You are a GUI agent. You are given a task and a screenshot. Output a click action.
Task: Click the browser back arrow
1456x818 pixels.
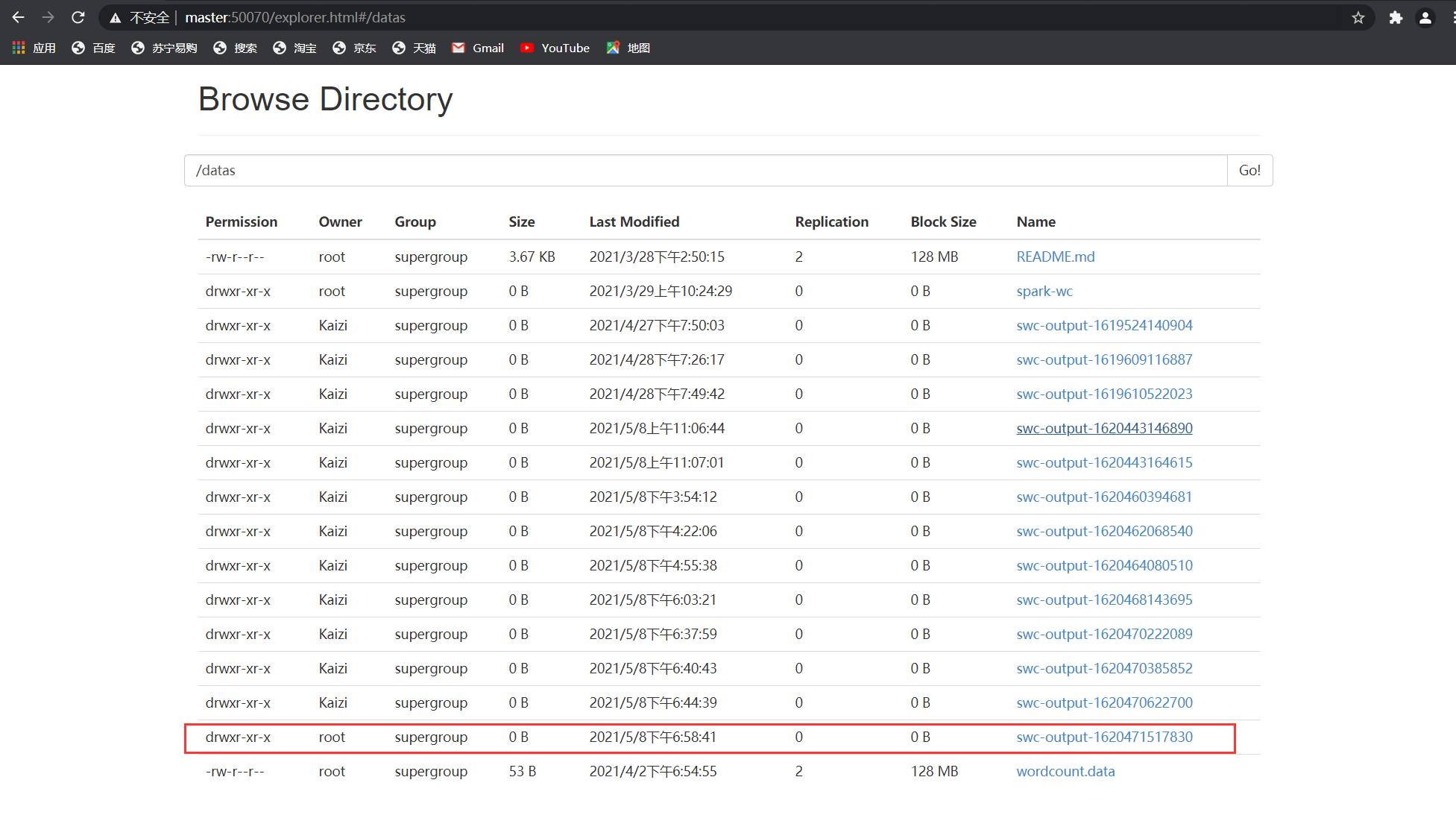(19, 17)
